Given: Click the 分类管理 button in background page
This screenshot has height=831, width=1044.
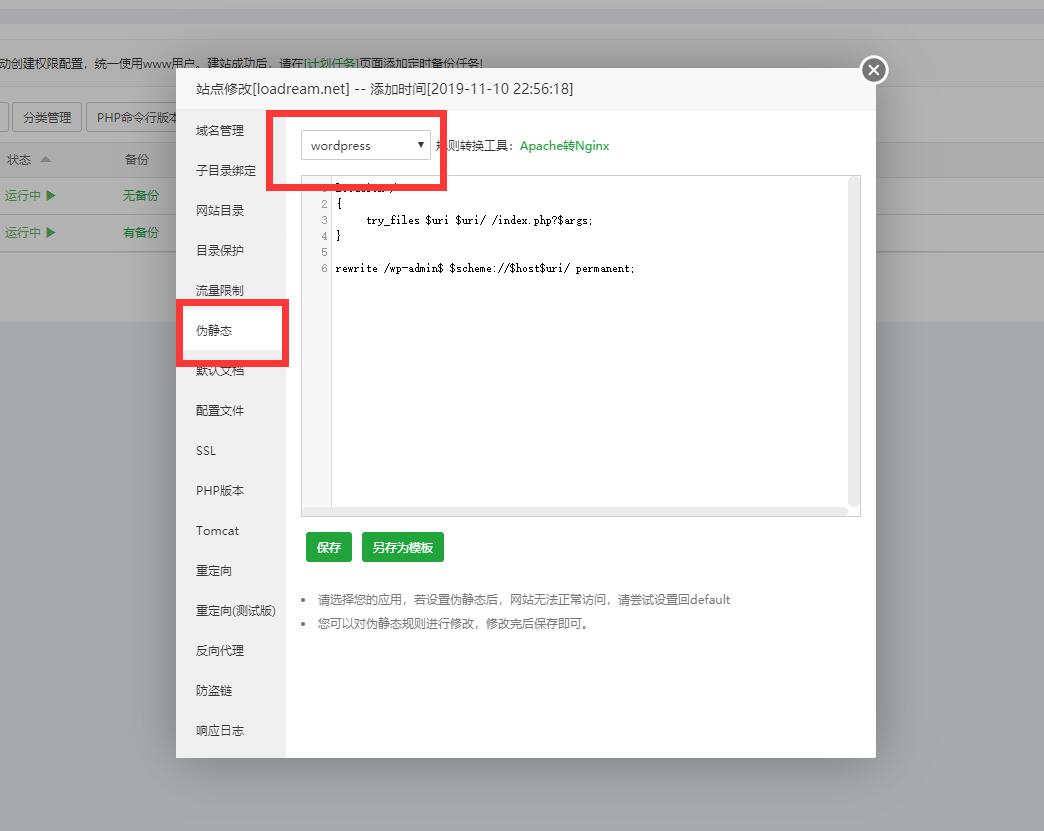Looking at the screenshot, I should [47, 117].
